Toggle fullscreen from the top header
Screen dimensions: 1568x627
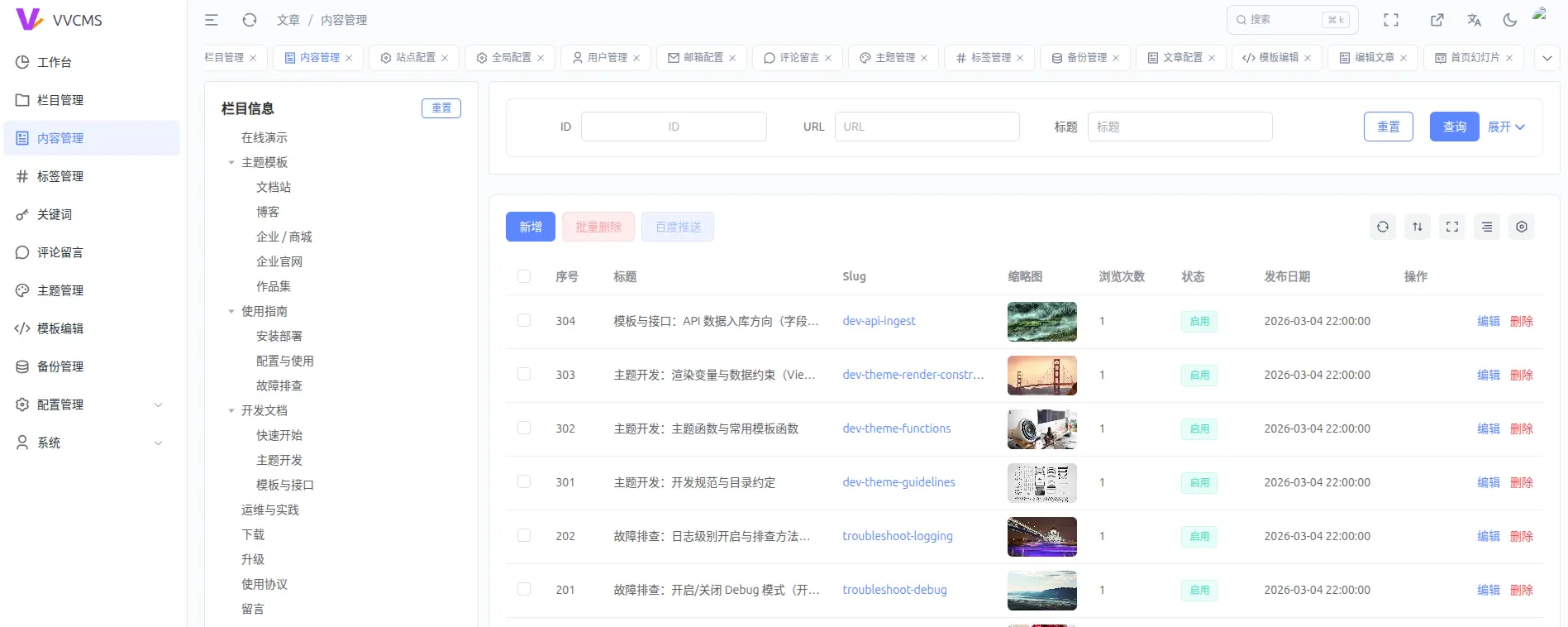tap(1391, 20)
